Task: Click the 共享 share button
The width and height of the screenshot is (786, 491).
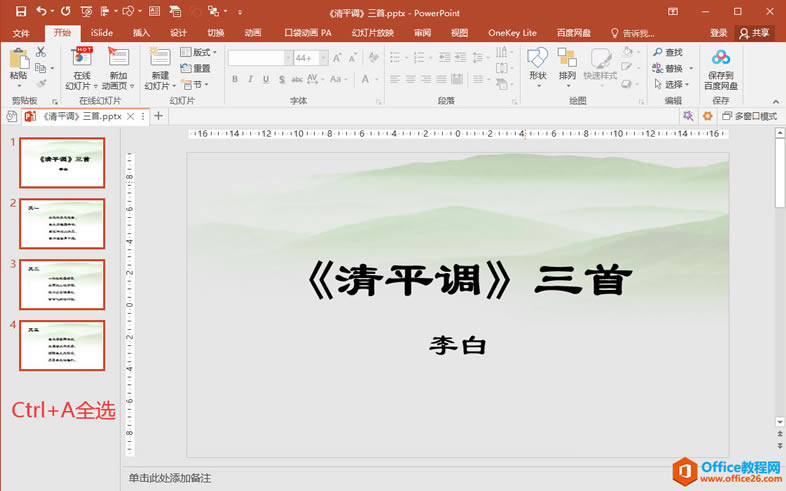Action: click(x=754, y=33)
